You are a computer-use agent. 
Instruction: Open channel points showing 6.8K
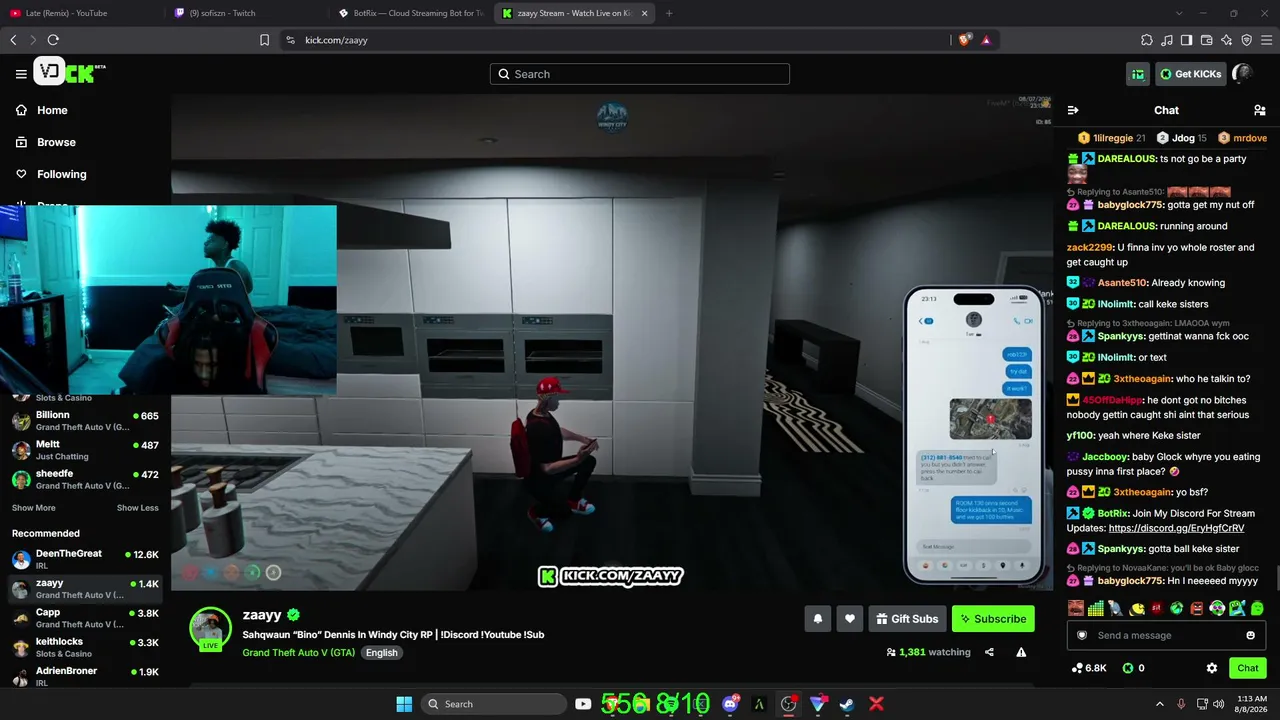pos(1089,668)
